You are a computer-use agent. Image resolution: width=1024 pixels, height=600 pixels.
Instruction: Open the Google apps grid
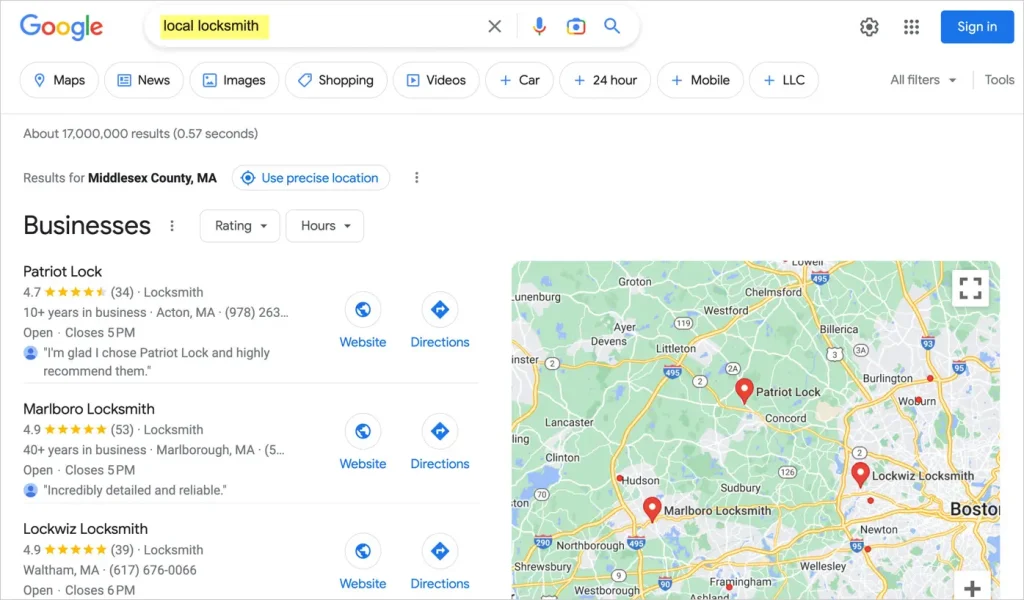(911, 27)
